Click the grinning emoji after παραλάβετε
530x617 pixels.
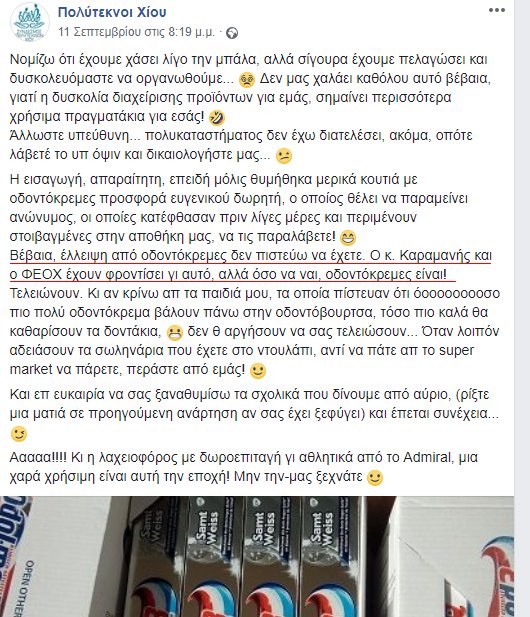pos(347,238)
